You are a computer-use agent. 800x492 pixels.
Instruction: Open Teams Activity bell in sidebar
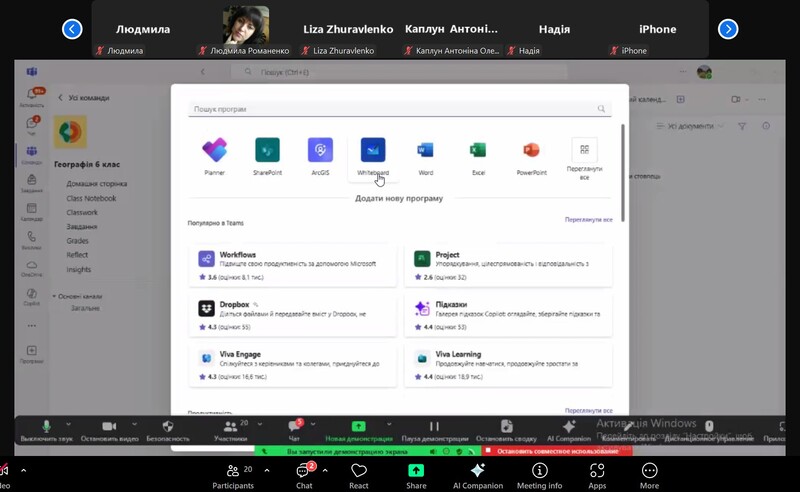[32, 96]
